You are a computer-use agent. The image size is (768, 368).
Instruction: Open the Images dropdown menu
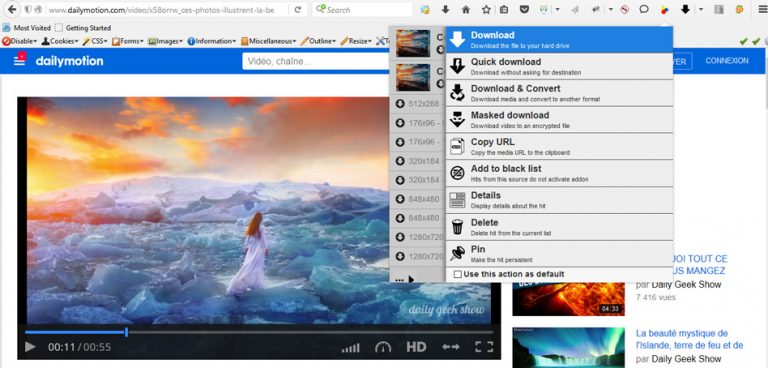coord(165,42)
